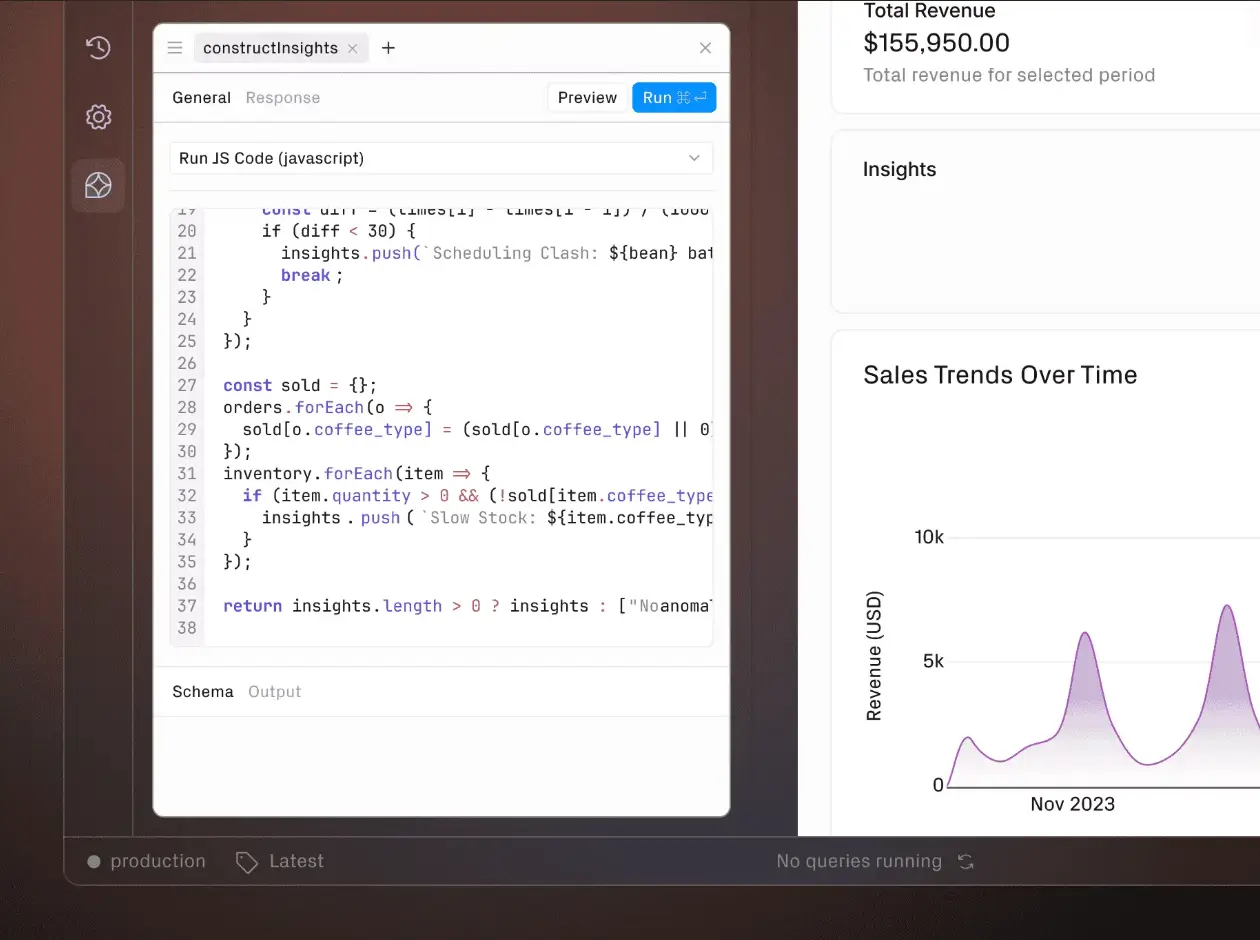Click the 5k y-axis label
The image size is (1260, 940).
coord(933,661)
